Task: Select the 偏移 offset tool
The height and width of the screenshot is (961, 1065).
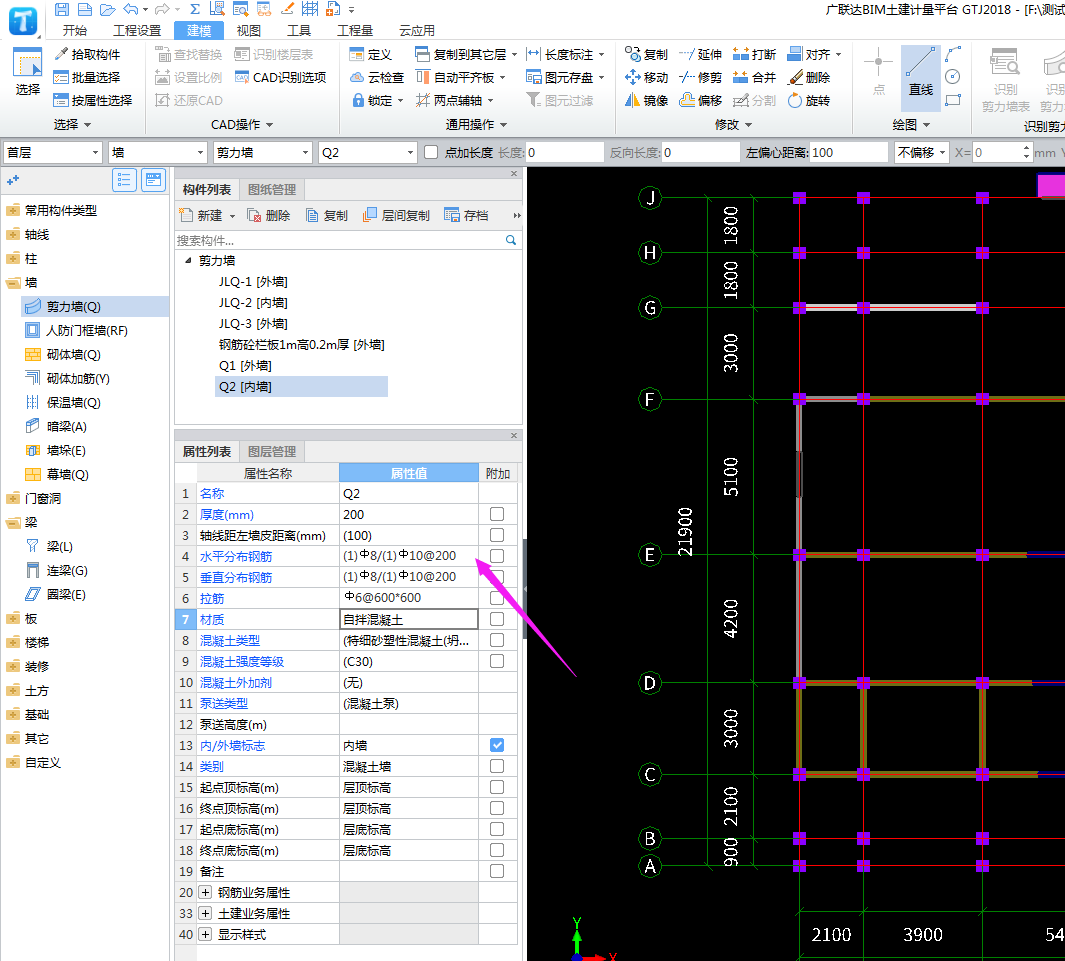Action: coord(700,101)
